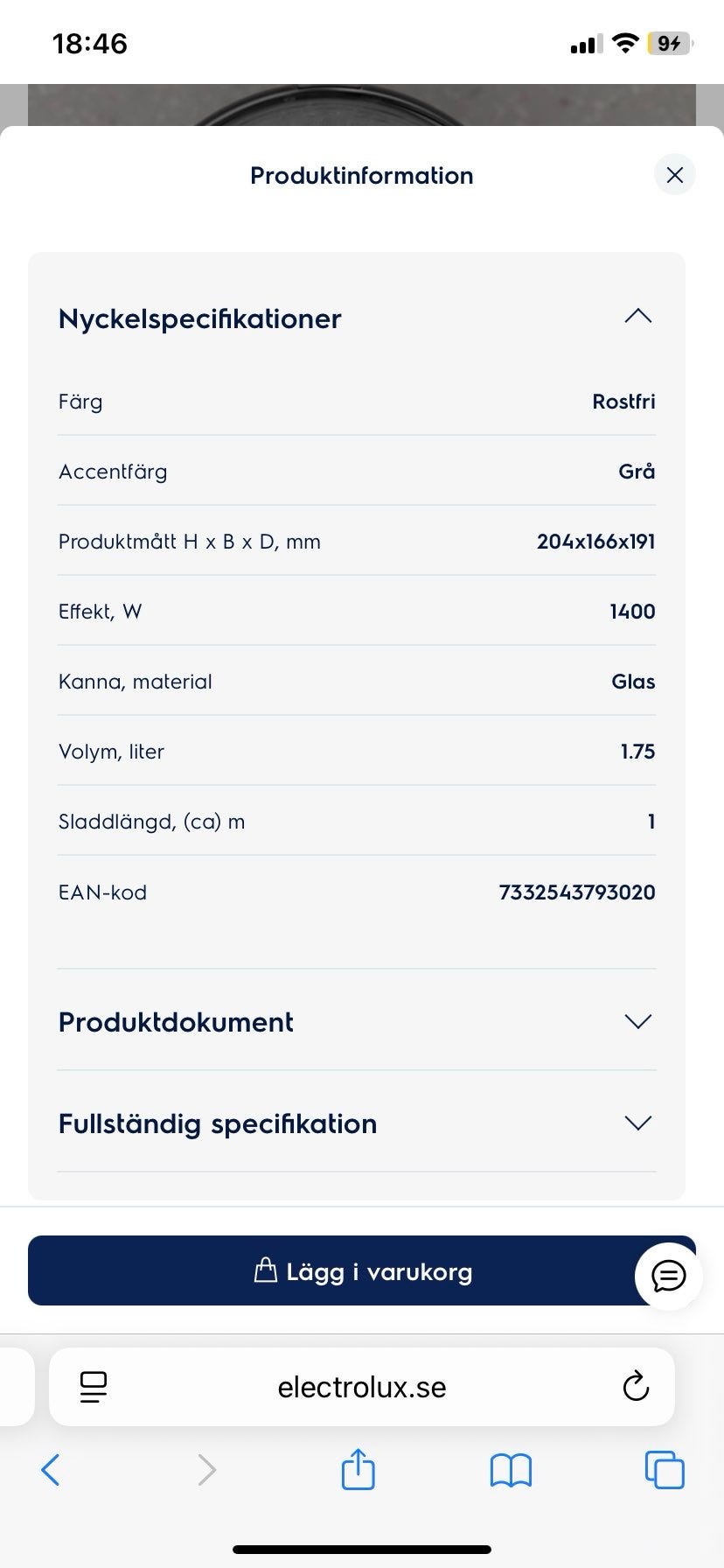Collapse the Nyckelspecifikationer section
Viewport: 724px width, 1568px height.
(x=637, y=317)
